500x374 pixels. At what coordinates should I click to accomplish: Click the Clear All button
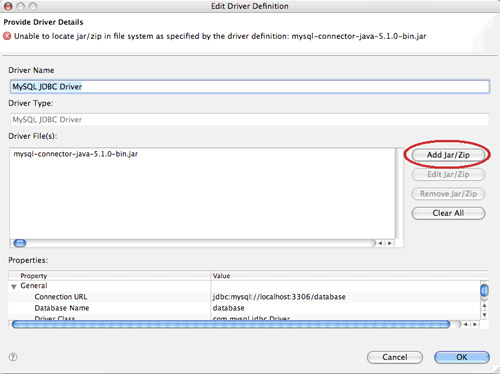click(448, 213)
